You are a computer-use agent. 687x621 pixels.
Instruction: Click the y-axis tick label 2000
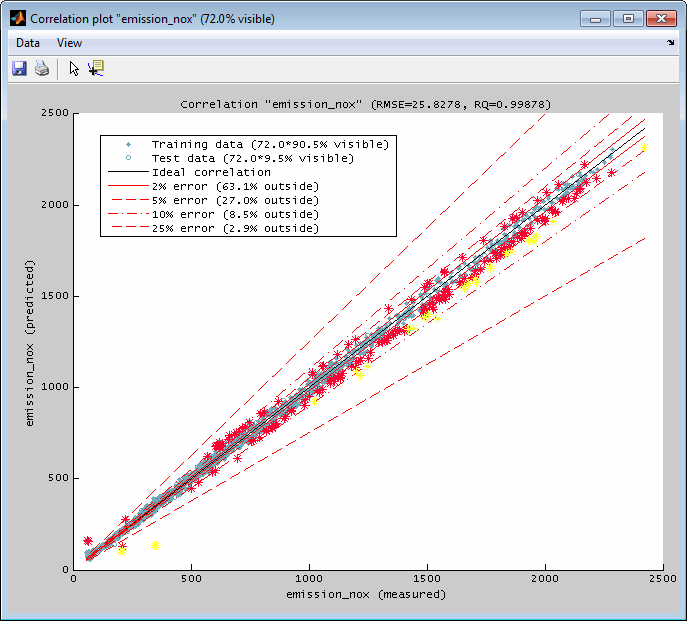(55, 204)
